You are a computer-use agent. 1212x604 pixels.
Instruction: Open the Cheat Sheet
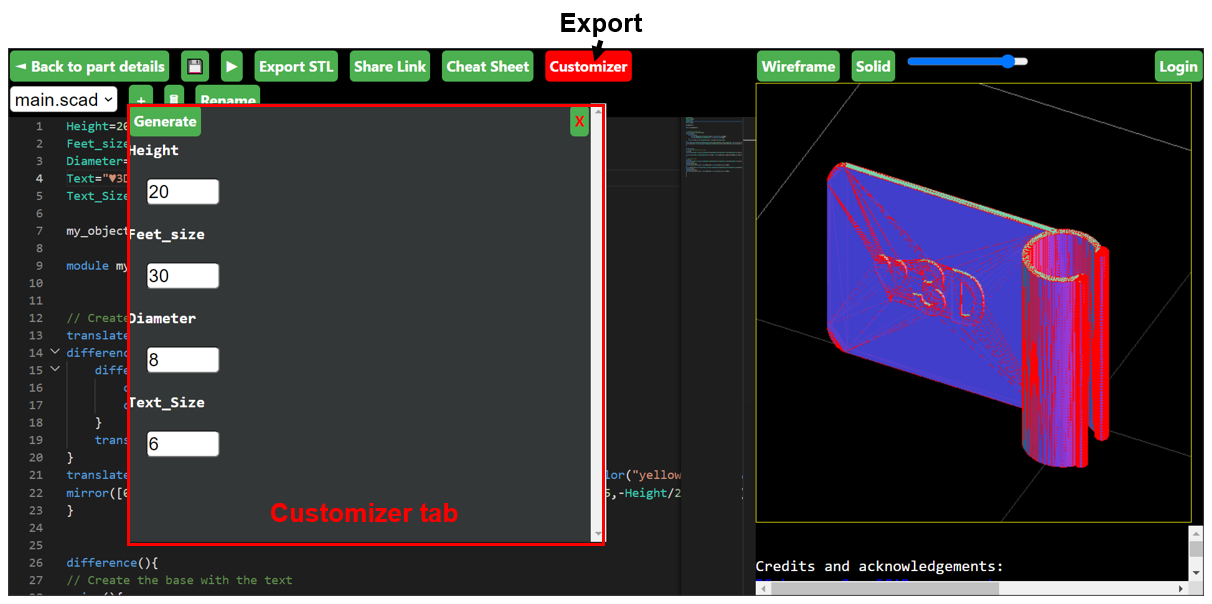coord(487,66)
